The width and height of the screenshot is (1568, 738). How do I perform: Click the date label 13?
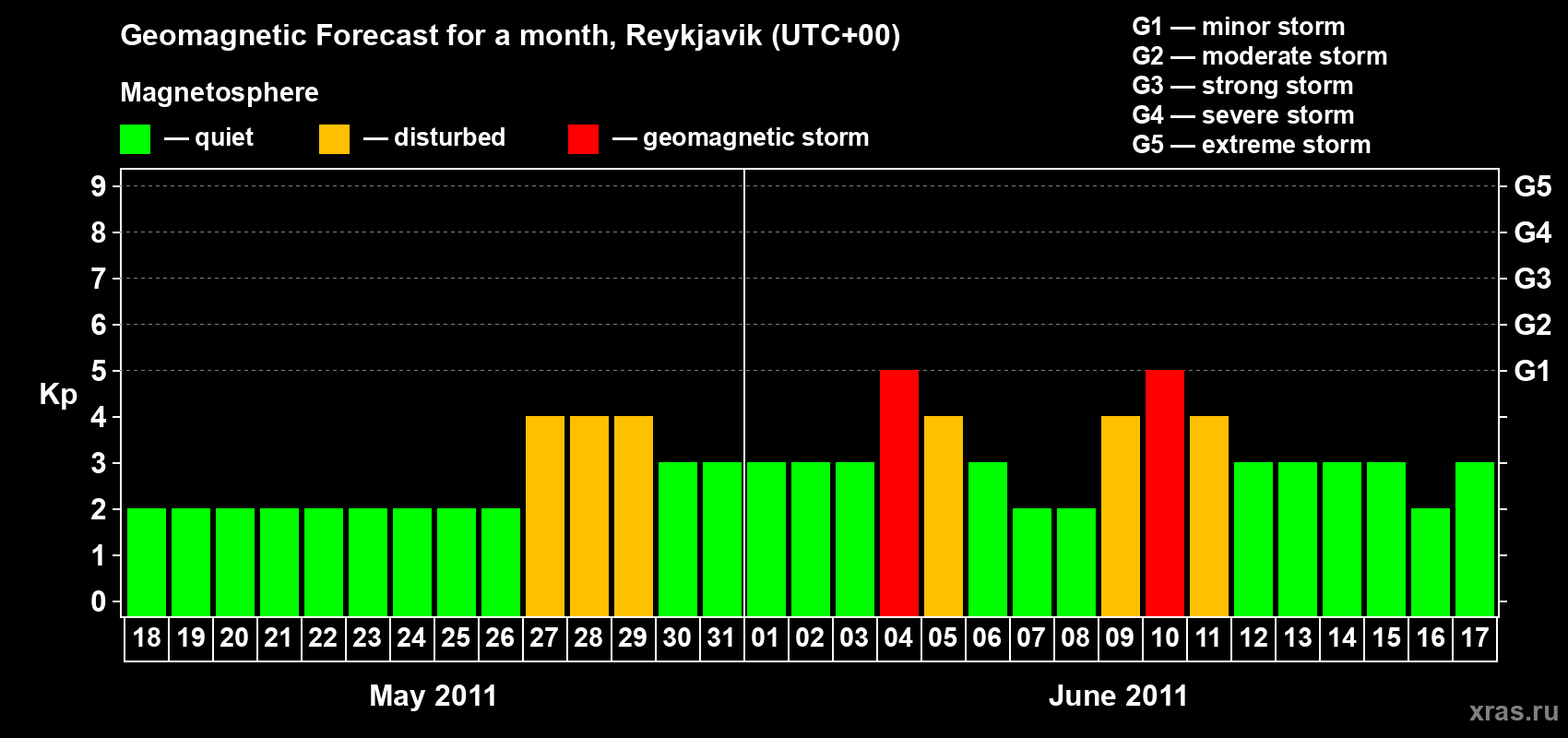click(x=1298, y=637)
